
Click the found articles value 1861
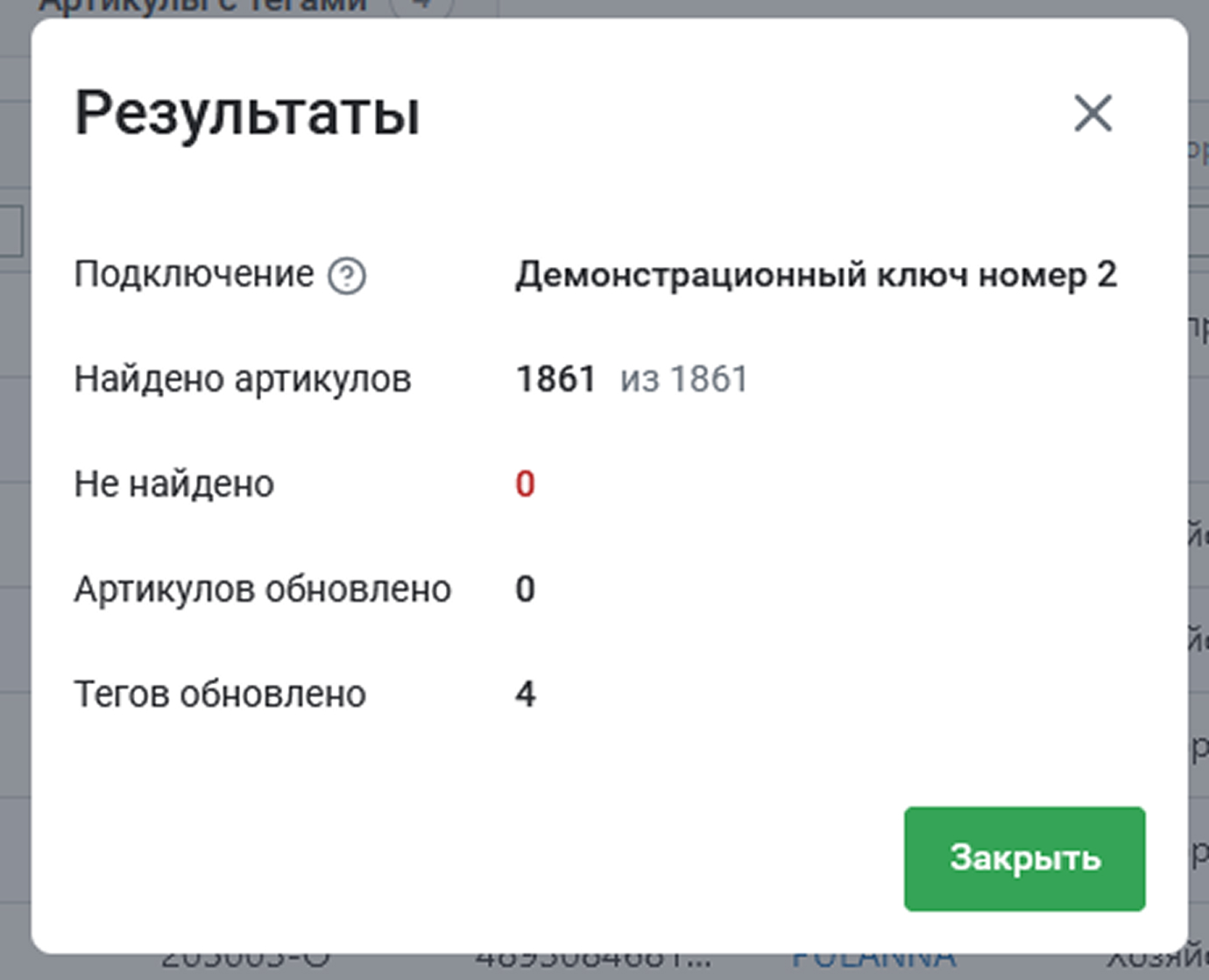point(555,379)
